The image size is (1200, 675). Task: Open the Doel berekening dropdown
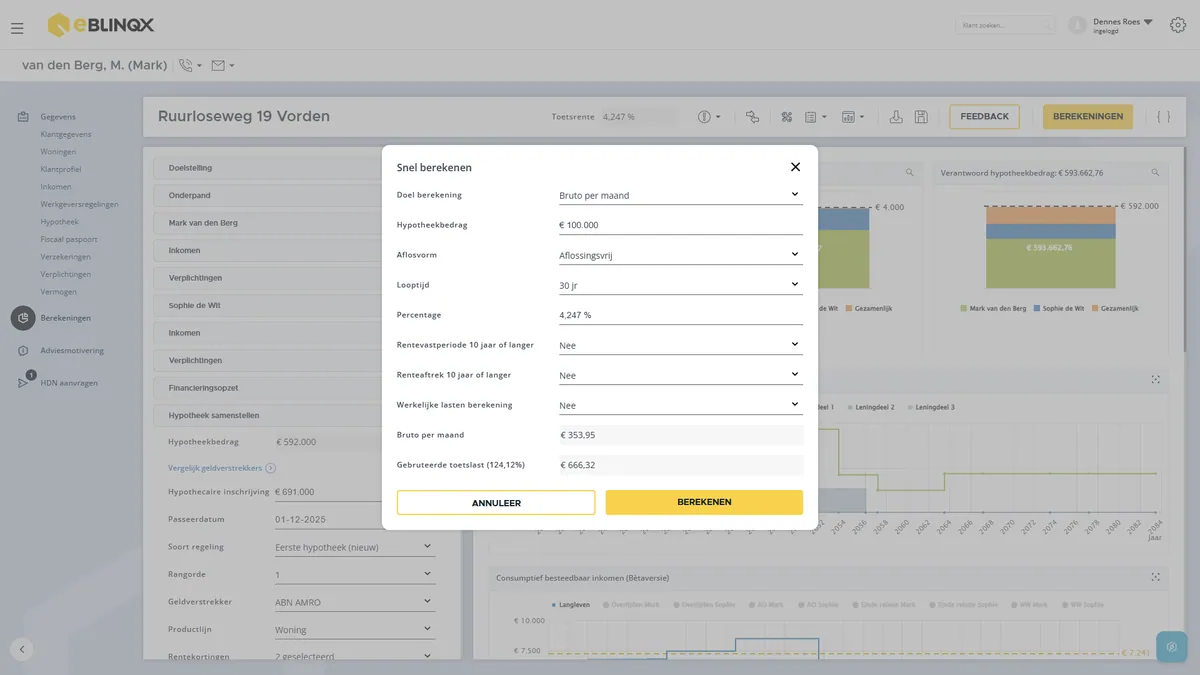click(680, 195)
